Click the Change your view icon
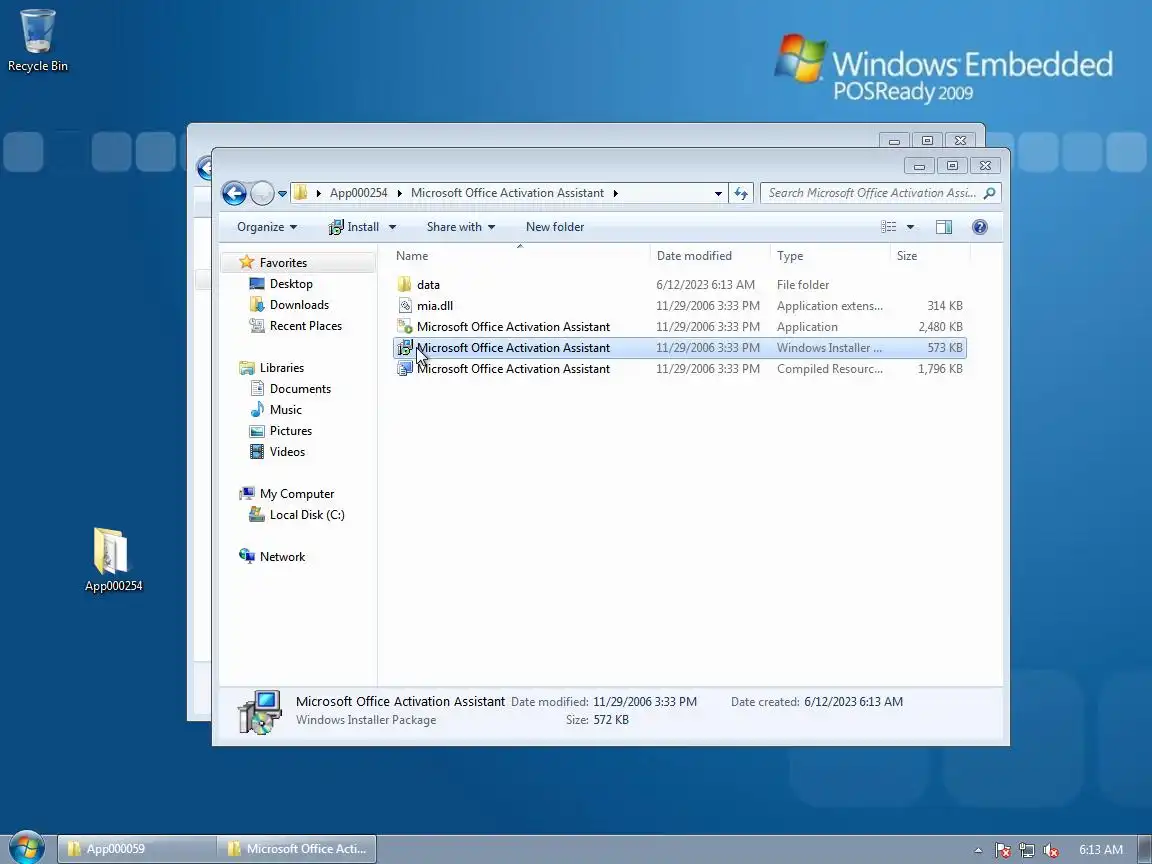The width and height of the screenshot is (1152, 864). (x=888, y=227)
